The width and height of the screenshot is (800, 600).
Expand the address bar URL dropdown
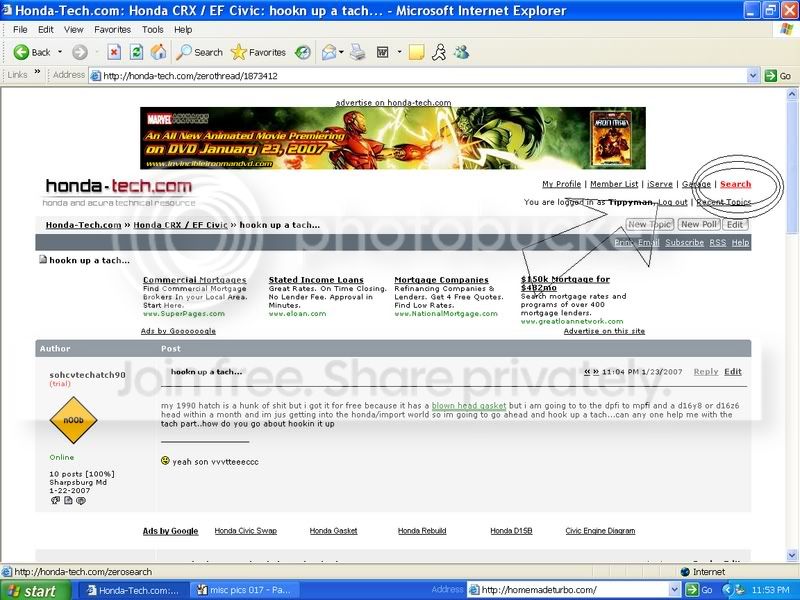coord(753,75)
